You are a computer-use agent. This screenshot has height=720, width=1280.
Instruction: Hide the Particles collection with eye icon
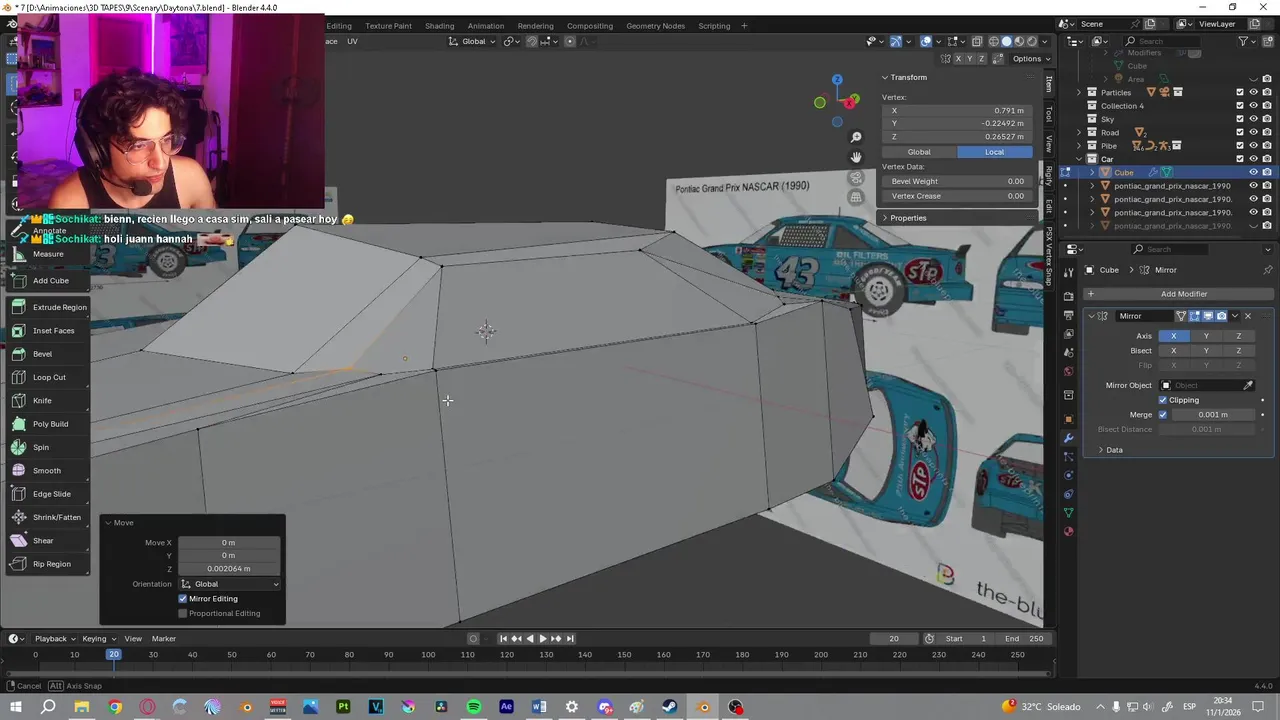1254,92
